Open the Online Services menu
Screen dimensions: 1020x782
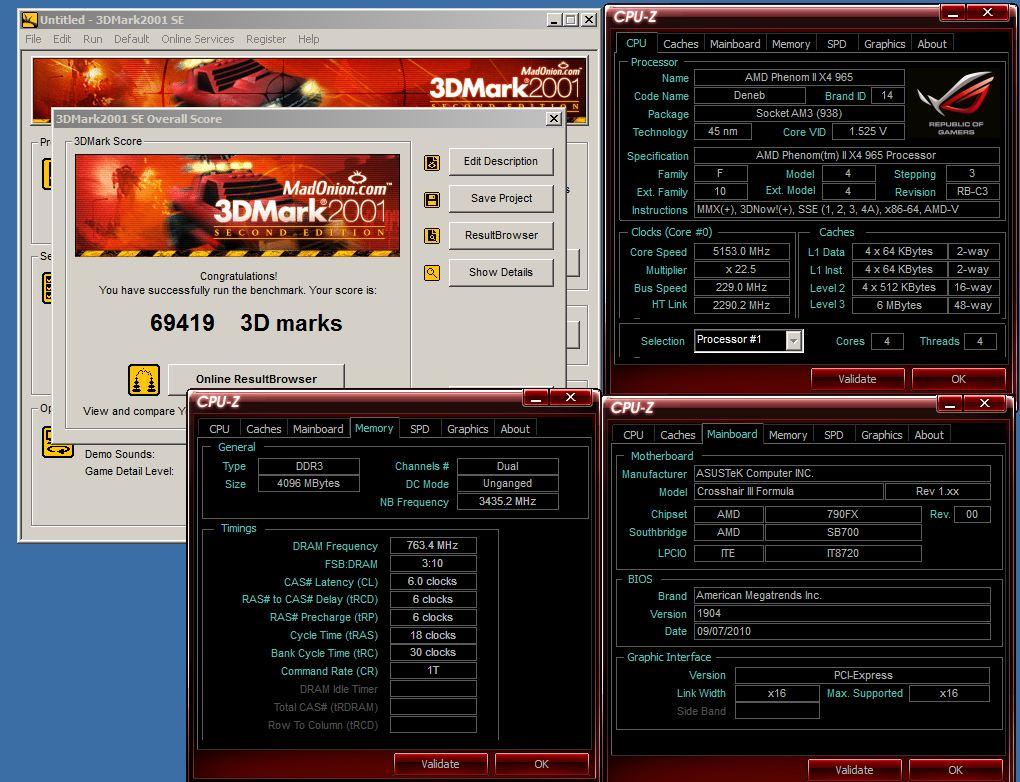tap(198, 39)
